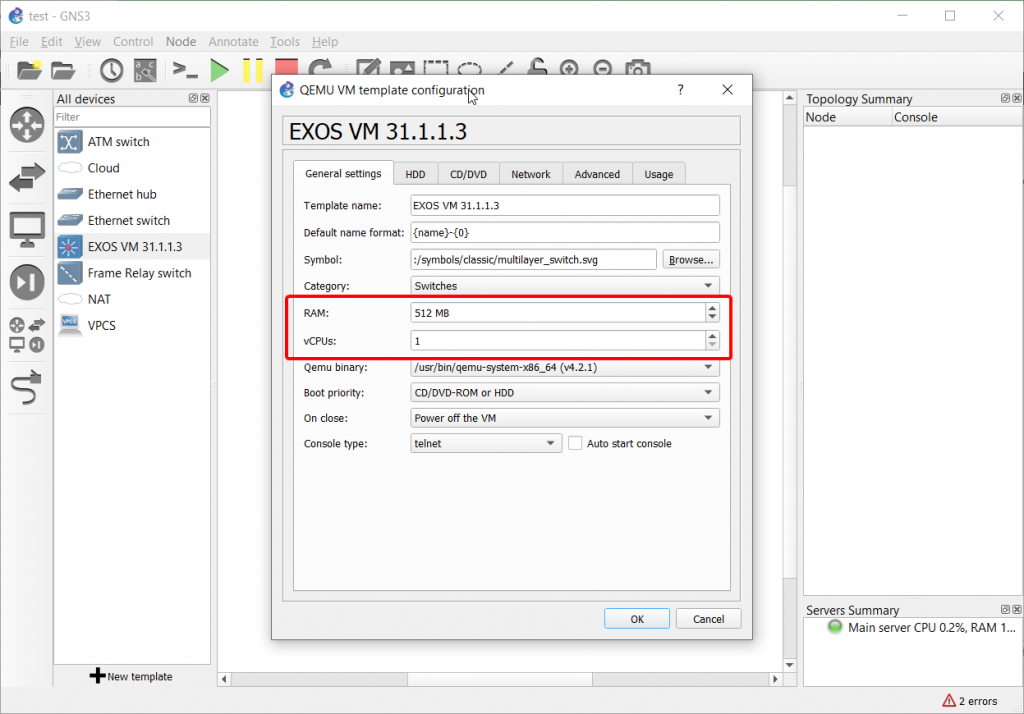Open the Node menu
Screen dimensions: 1024x714
(x=181, y=42)
